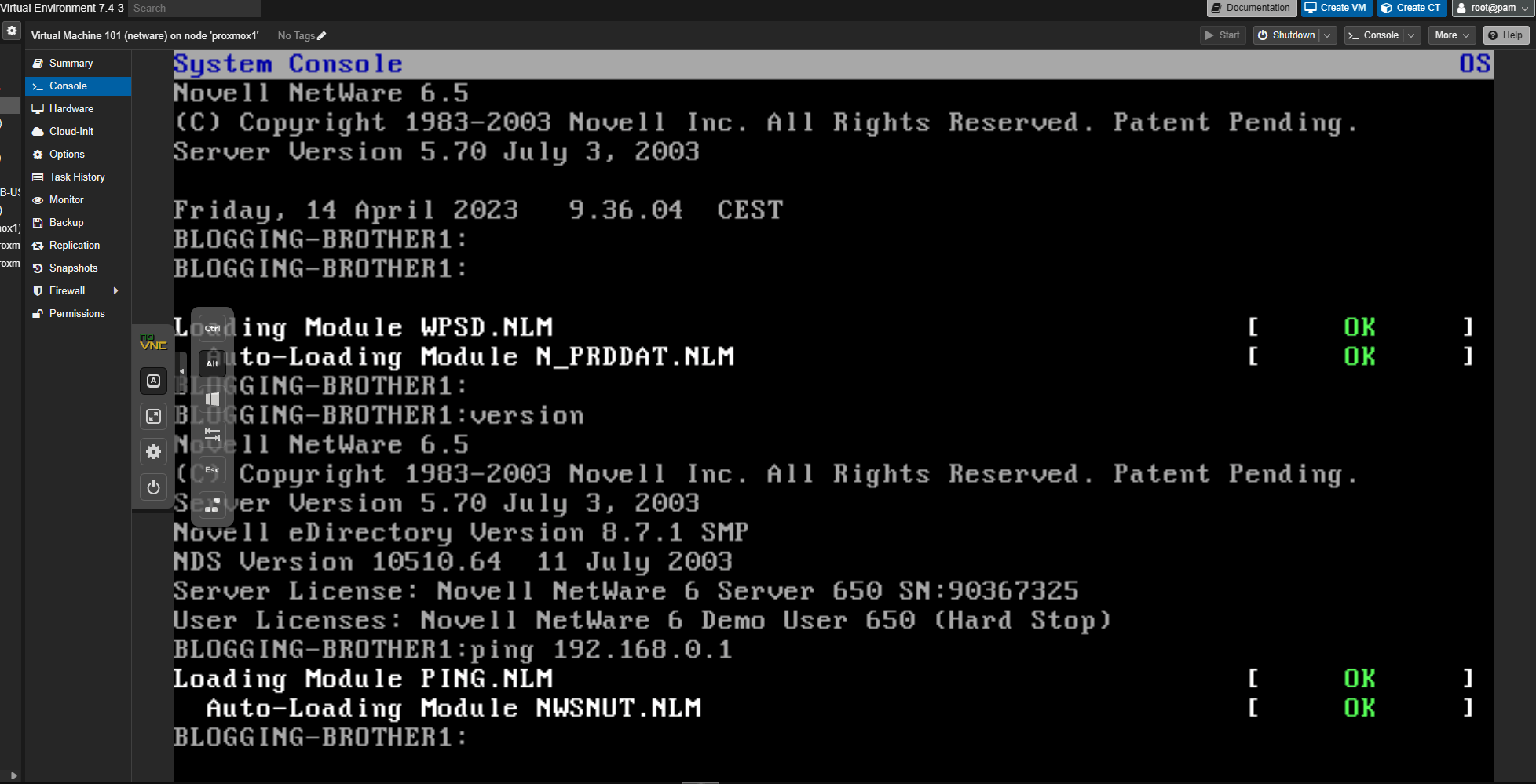Image resolution: width=1536 pixels, height=784 pixels.
Task: Click the Help button
Action: tap(1505, 35)
